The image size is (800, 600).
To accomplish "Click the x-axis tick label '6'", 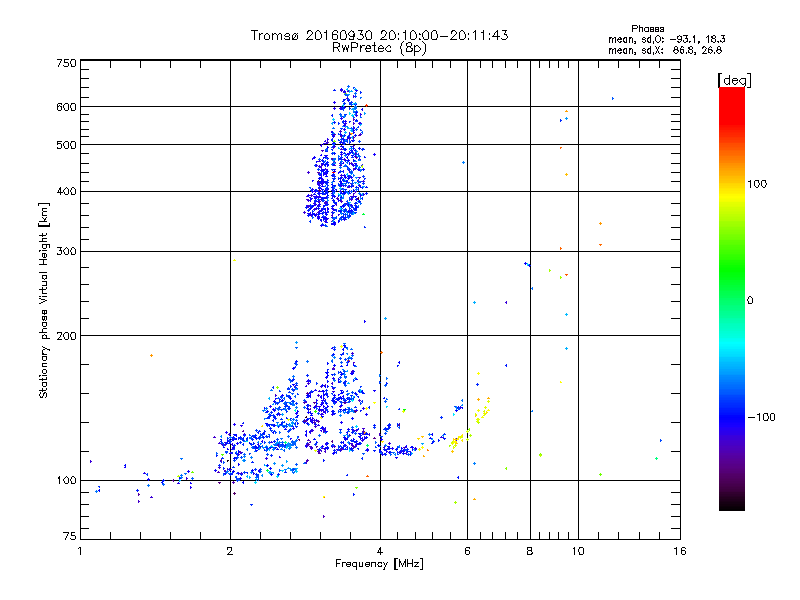I will tap(467, 551).
